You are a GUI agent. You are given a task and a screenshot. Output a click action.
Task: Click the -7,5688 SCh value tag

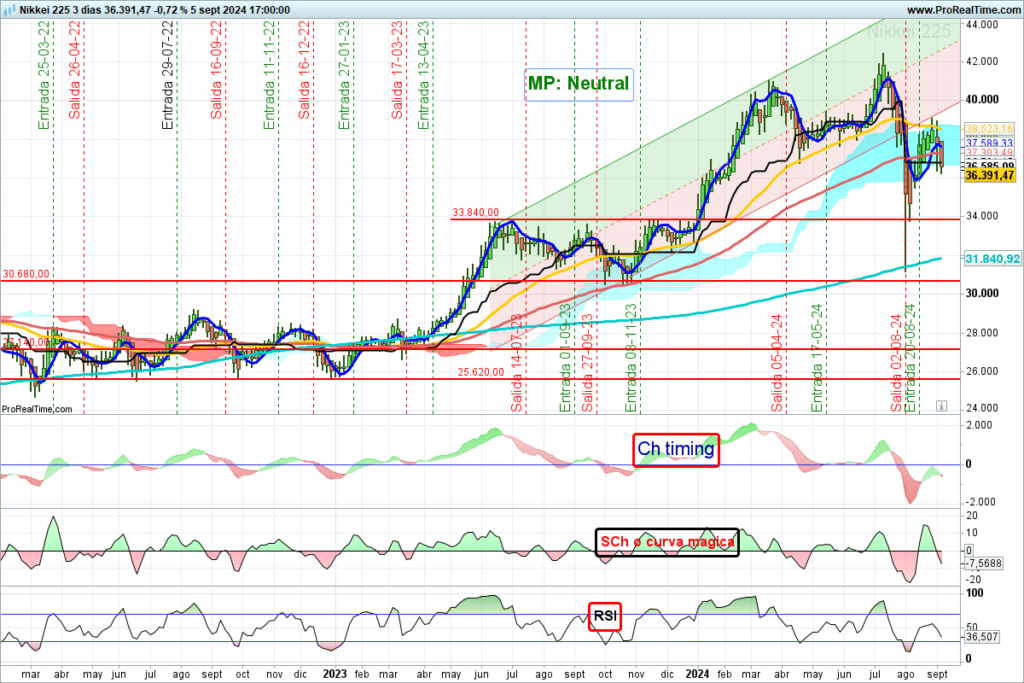click(x=983, y=564)
